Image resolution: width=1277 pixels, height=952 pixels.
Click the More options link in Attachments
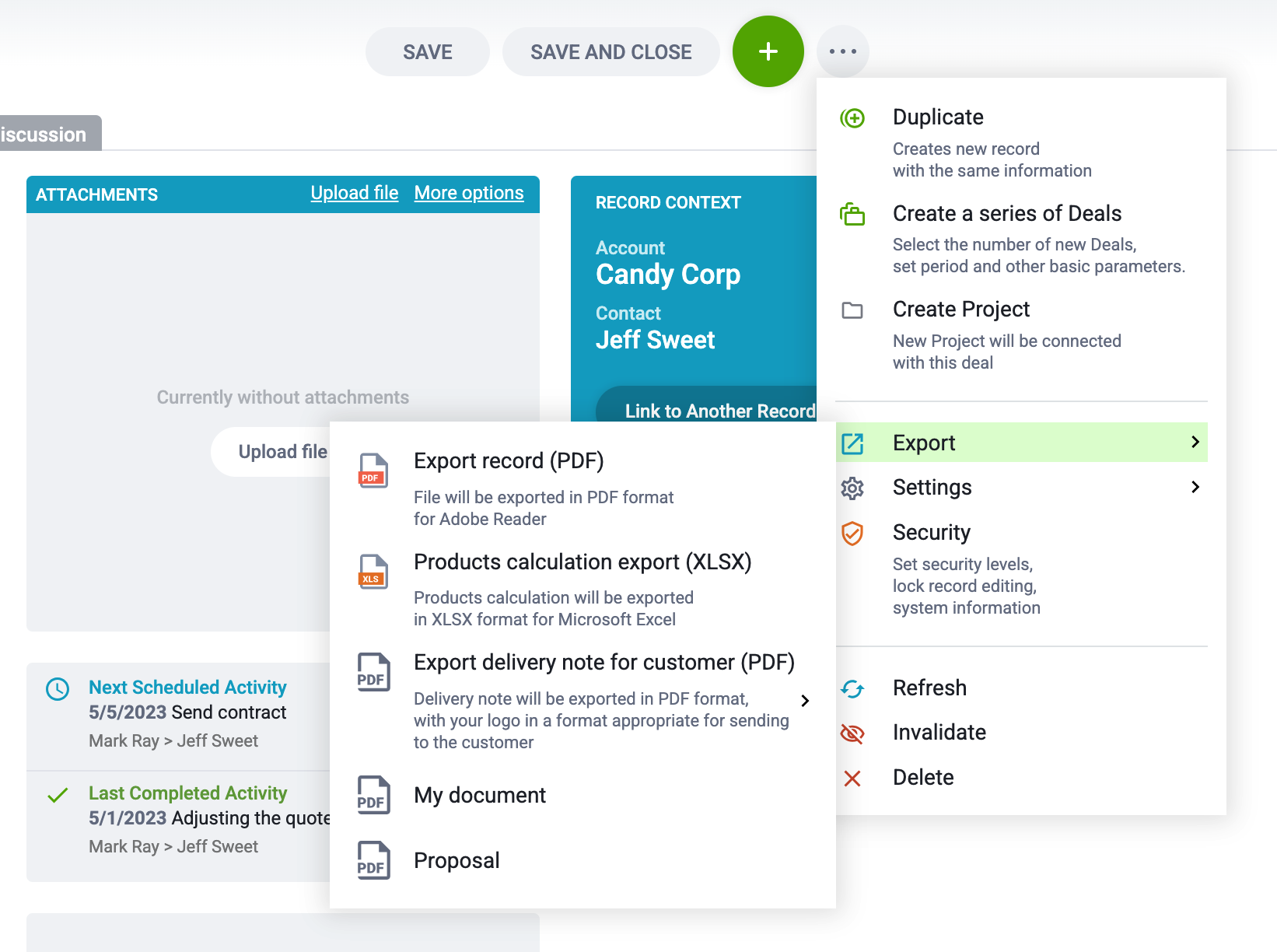[469, 193]
